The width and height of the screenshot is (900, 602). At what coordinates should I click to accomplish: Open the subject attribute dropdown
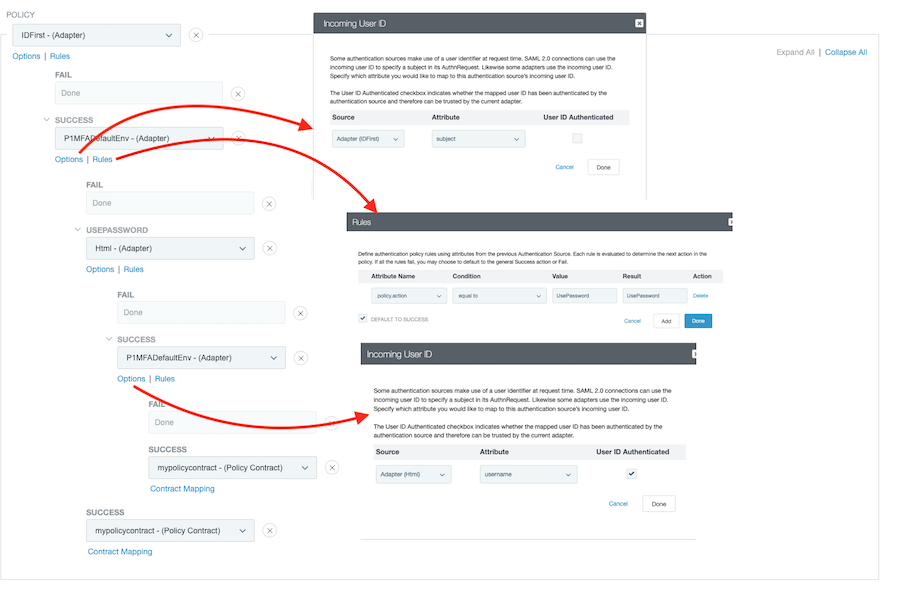pos(479,139)
